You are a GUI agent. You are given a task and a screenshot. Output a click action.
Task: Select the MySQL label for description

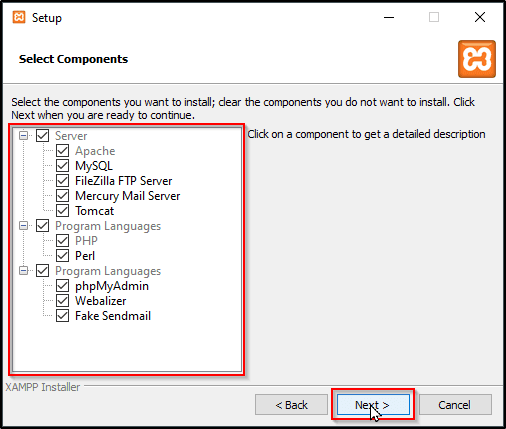[x=94, y=166]
